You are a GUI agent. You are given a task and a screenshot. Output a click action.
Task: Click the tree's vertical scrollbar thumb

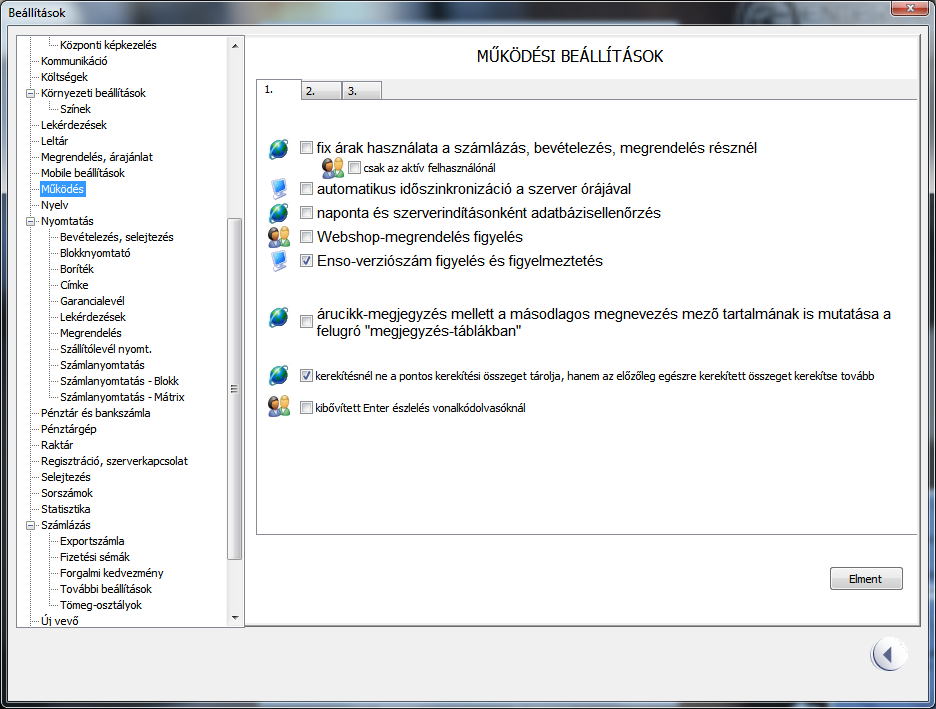[235, 389]
